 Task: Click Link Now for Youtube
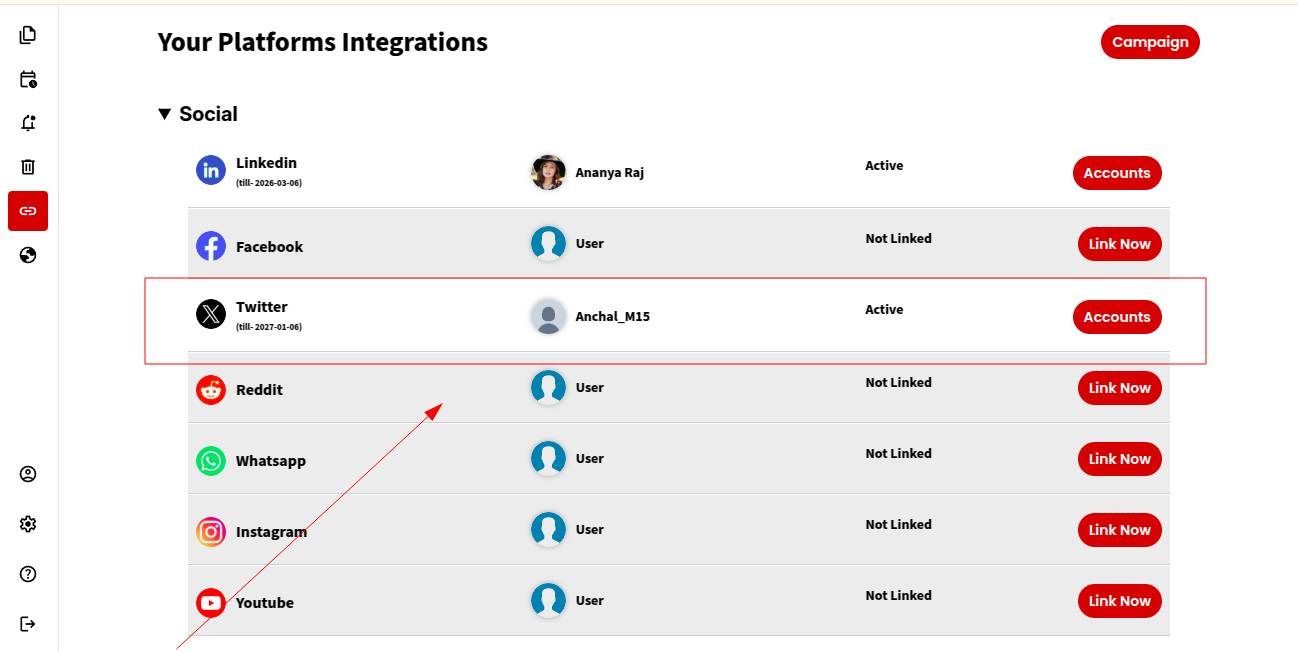[x=1119, y=601]
